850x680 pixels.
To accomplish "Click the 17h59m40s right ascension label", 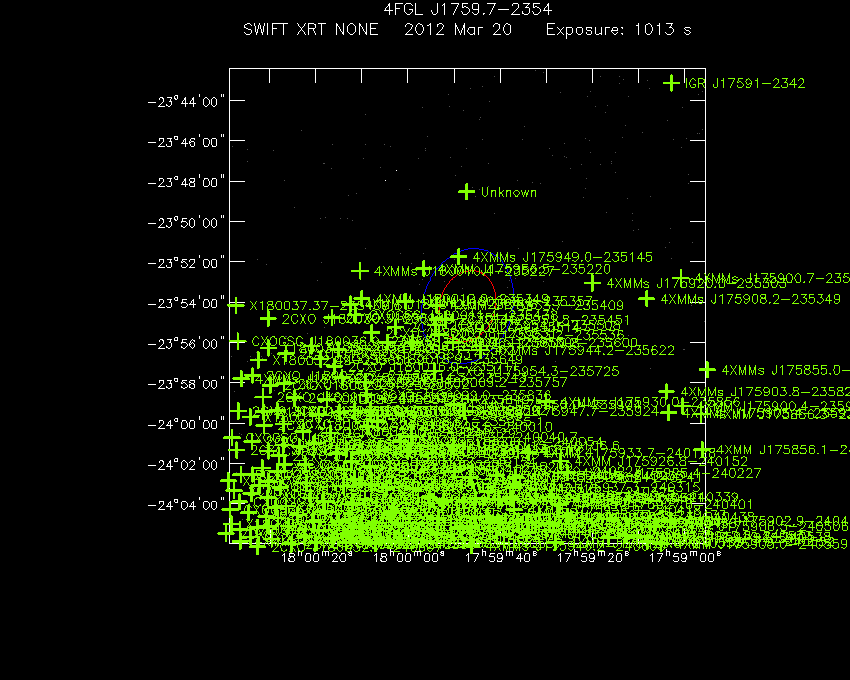I will [501, 557].
